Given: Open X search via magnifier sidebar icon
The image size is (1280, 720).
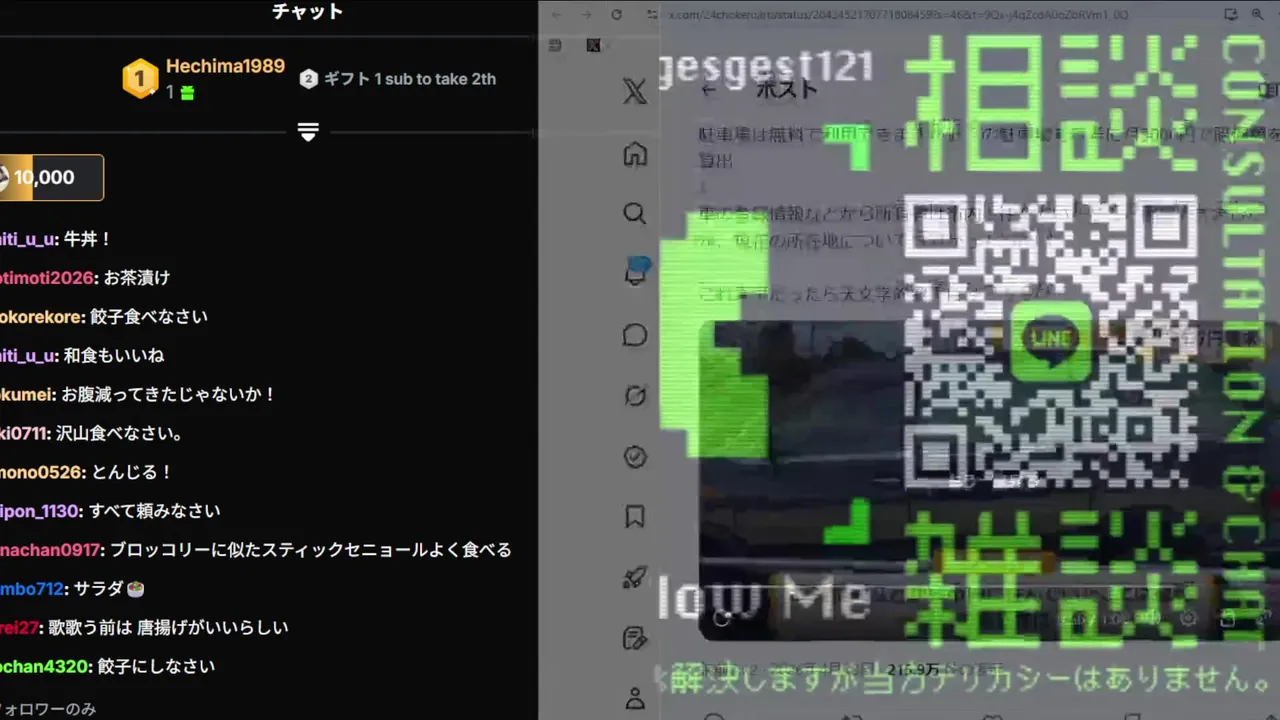Looking at the screenshot, I should (635, 214).
